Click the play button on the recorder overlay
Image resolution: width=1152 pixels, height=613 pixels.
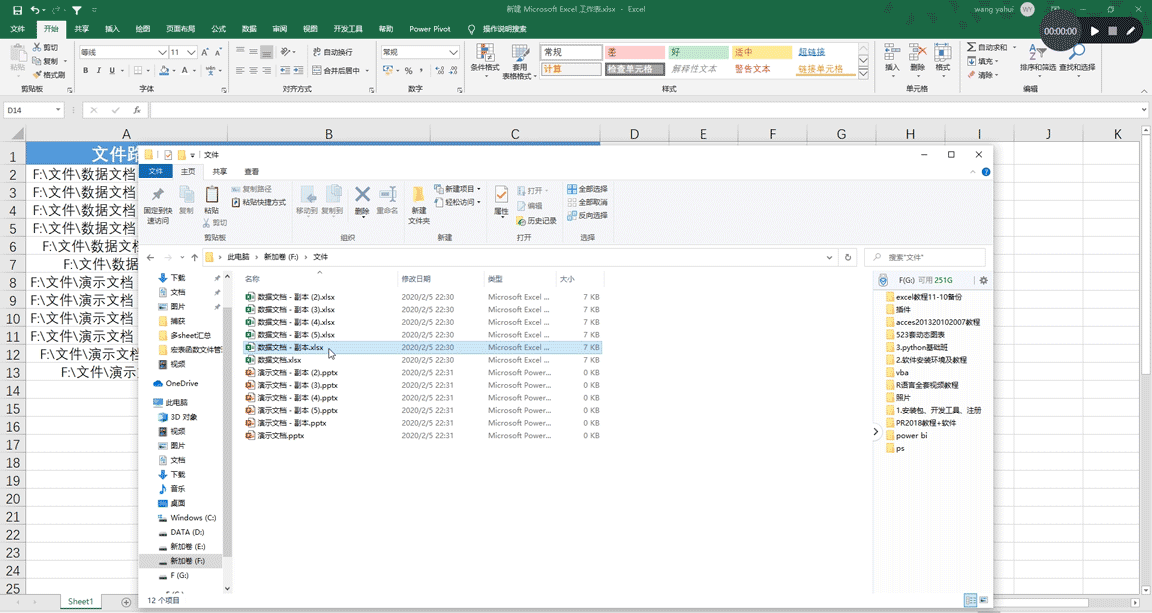[1095, 31]
